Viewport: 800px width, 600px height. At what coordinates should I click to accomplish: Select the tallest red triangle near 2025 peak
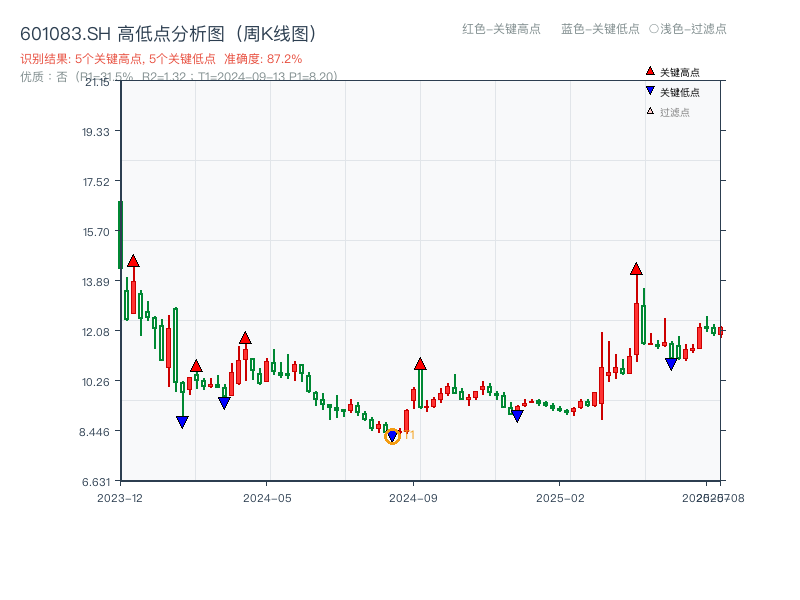point(636,268)
